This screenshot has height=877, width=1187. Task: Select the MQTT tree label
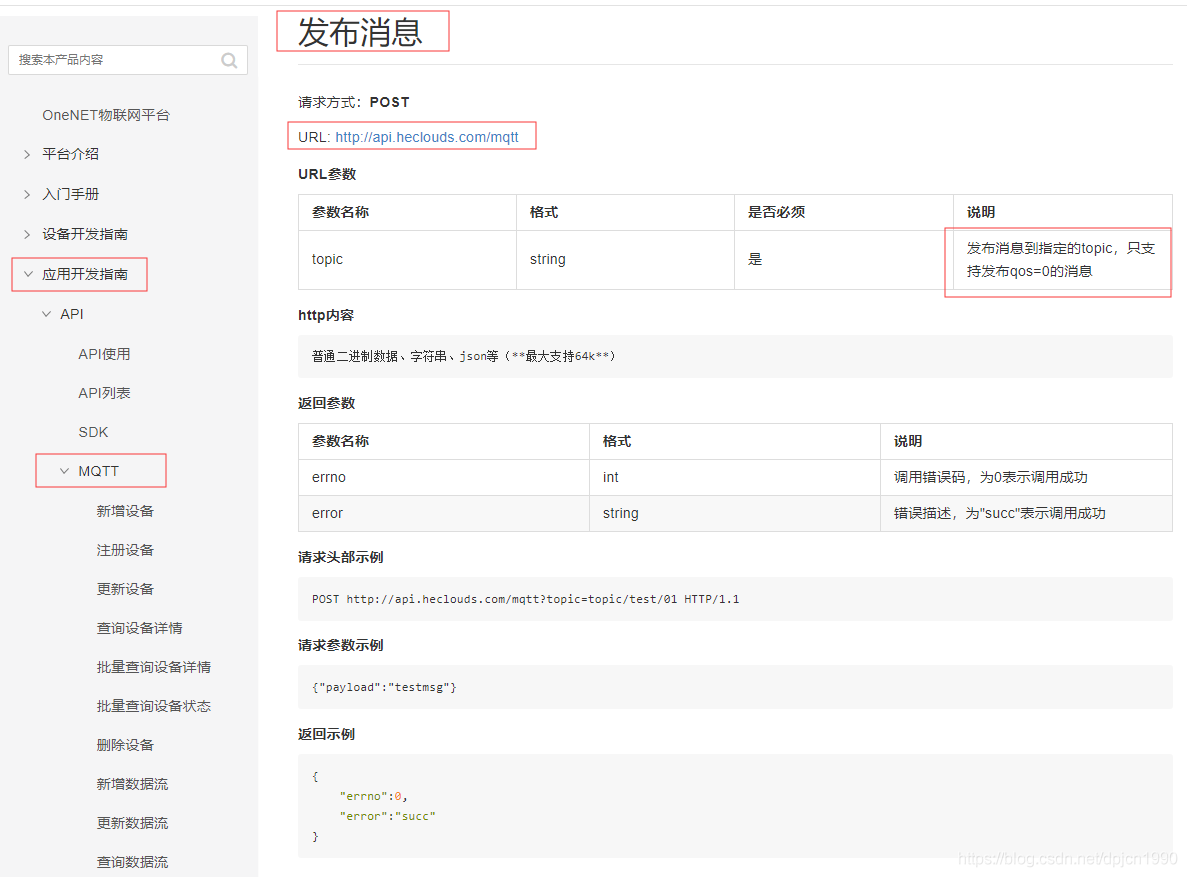click(98, 471)
